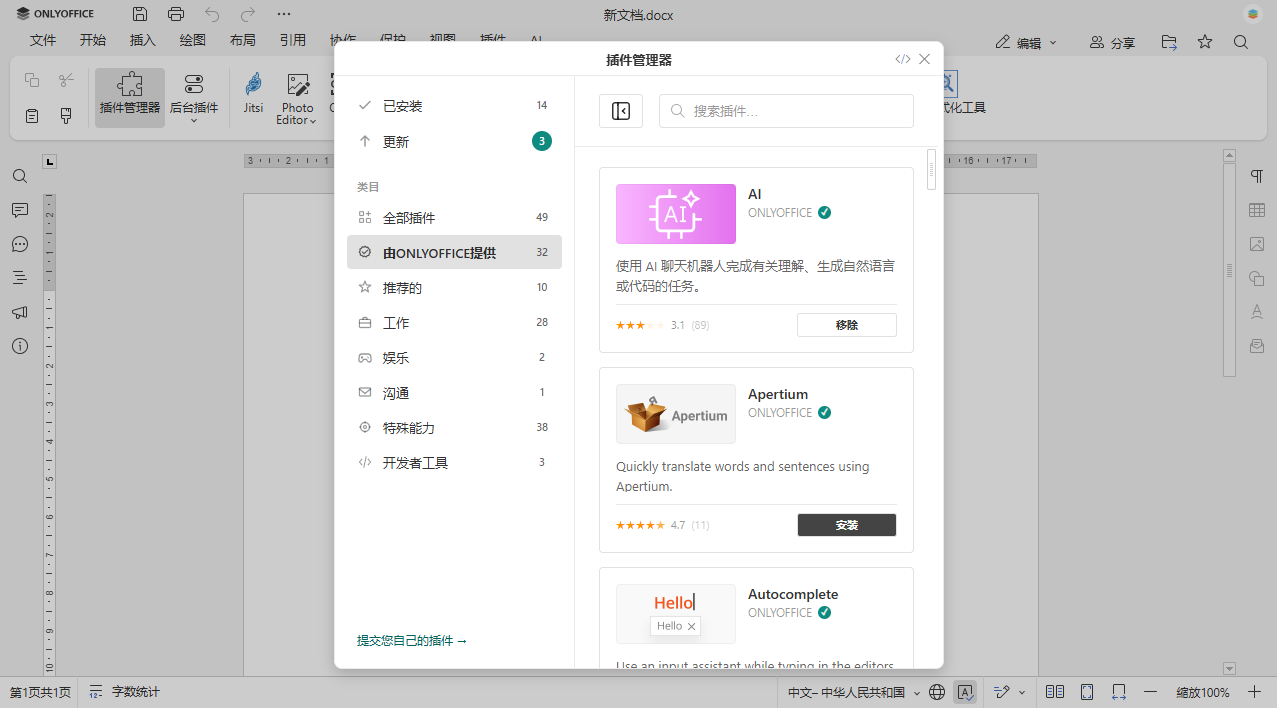
Task: Toggle spell checking in status bar
Action: [965, 692]
